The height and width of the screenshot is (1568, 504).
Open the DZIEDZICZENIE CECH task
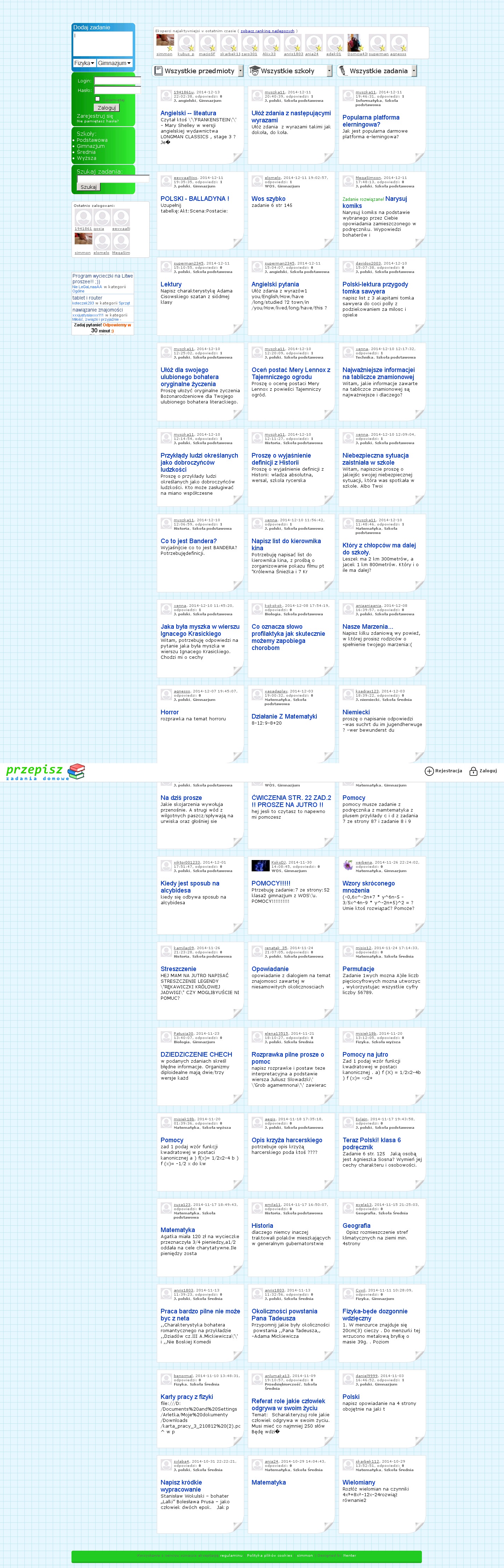(x=196, y=1054)
